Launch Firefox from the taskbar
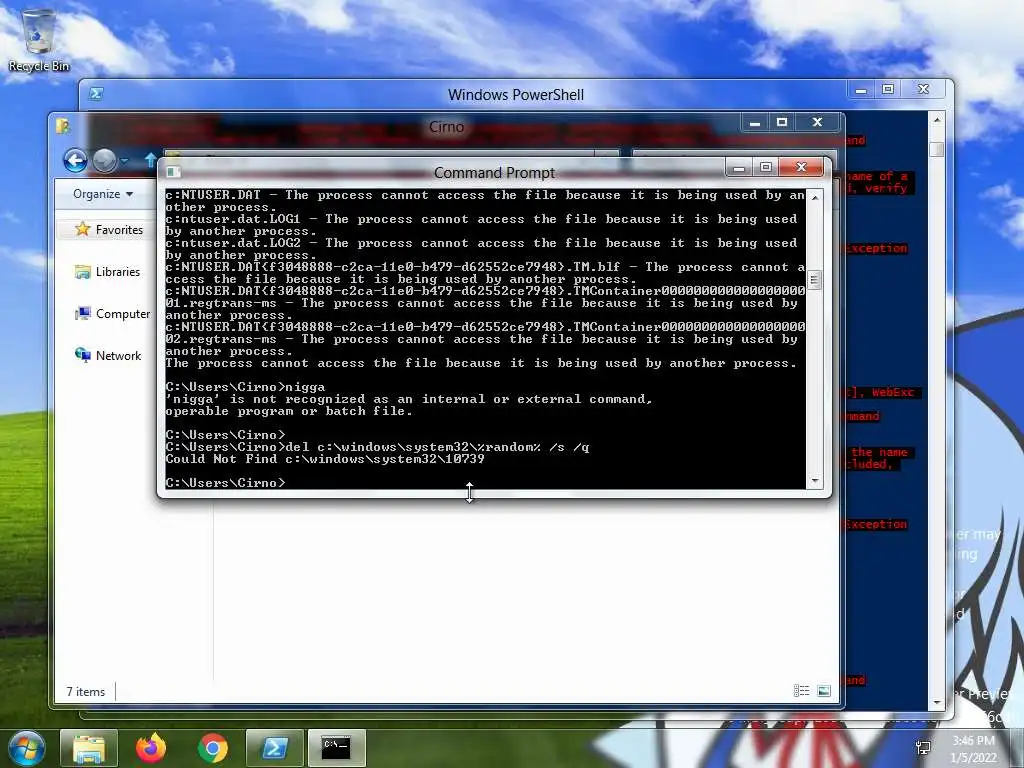Screen dimensions: 1024x768 151,748
